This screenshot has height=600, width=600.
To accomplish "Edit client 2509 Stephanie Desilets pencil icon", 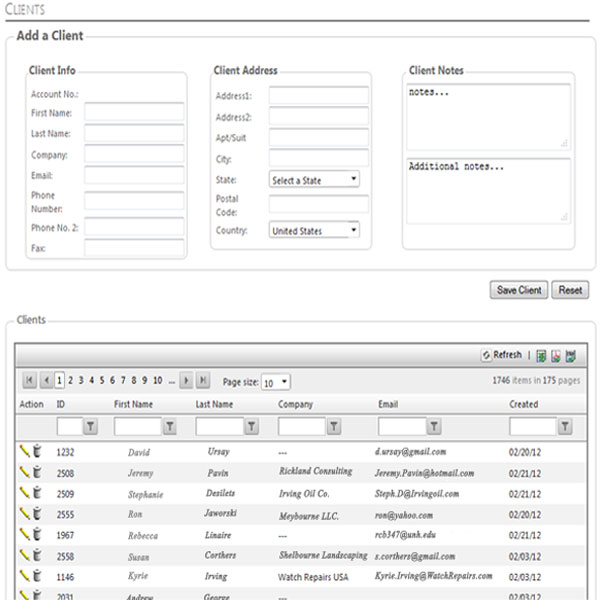I will [x=24, y=493].
